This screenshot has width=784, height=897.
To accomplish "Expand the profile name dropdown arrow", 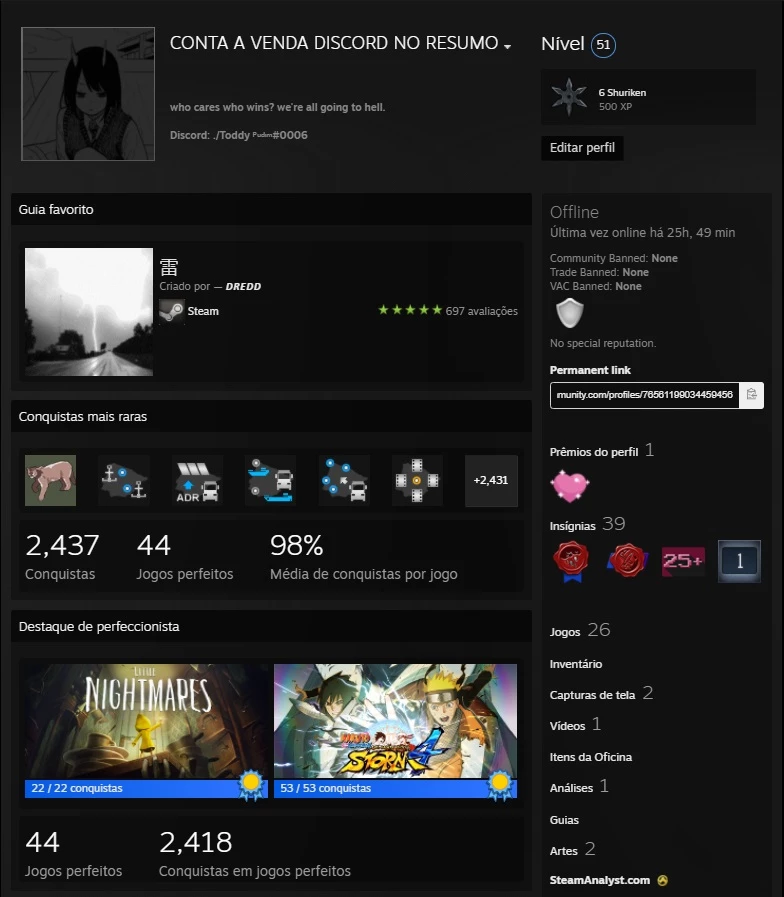I will [507, 46].
